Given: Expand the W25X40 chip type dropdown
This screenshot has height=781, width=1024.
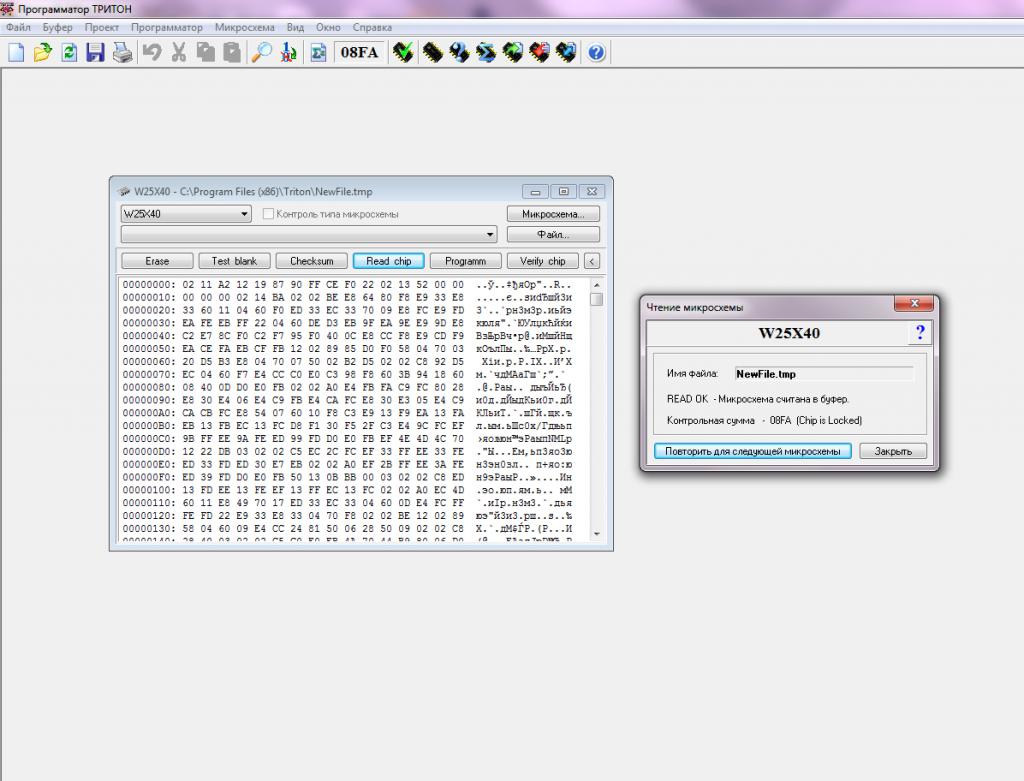Looking at the screenshot, I should pos(245,214).
